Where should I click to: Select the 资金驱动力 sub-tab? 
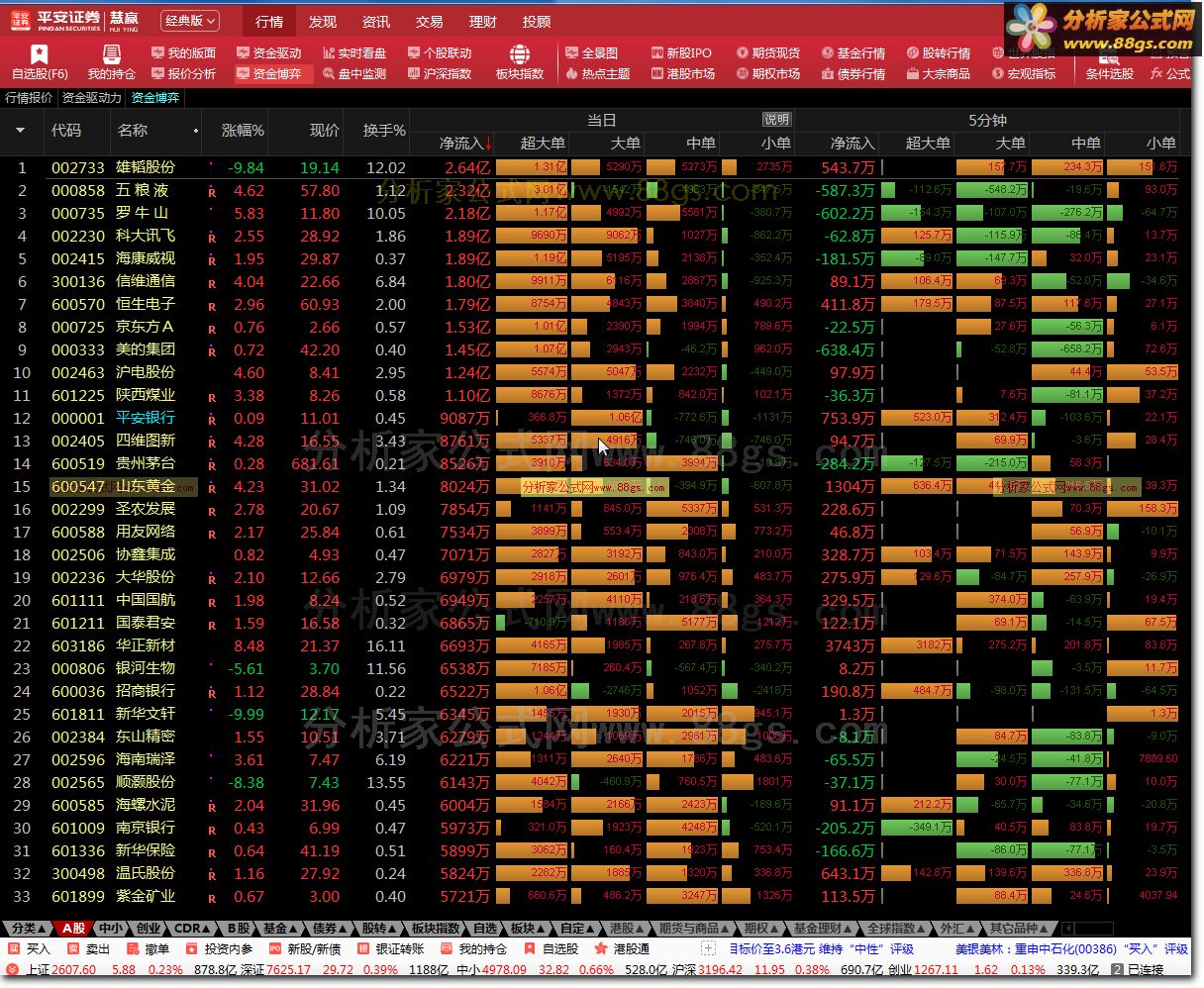pos(92,98)
